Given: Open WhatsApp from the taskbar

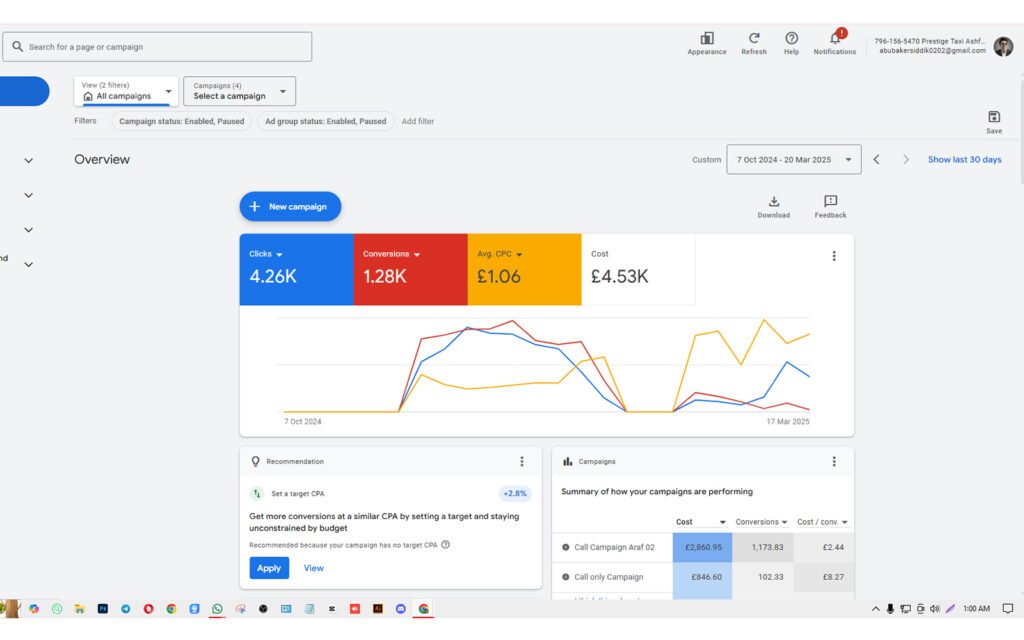Looking at the screenshot, I should tap(217, 608).
